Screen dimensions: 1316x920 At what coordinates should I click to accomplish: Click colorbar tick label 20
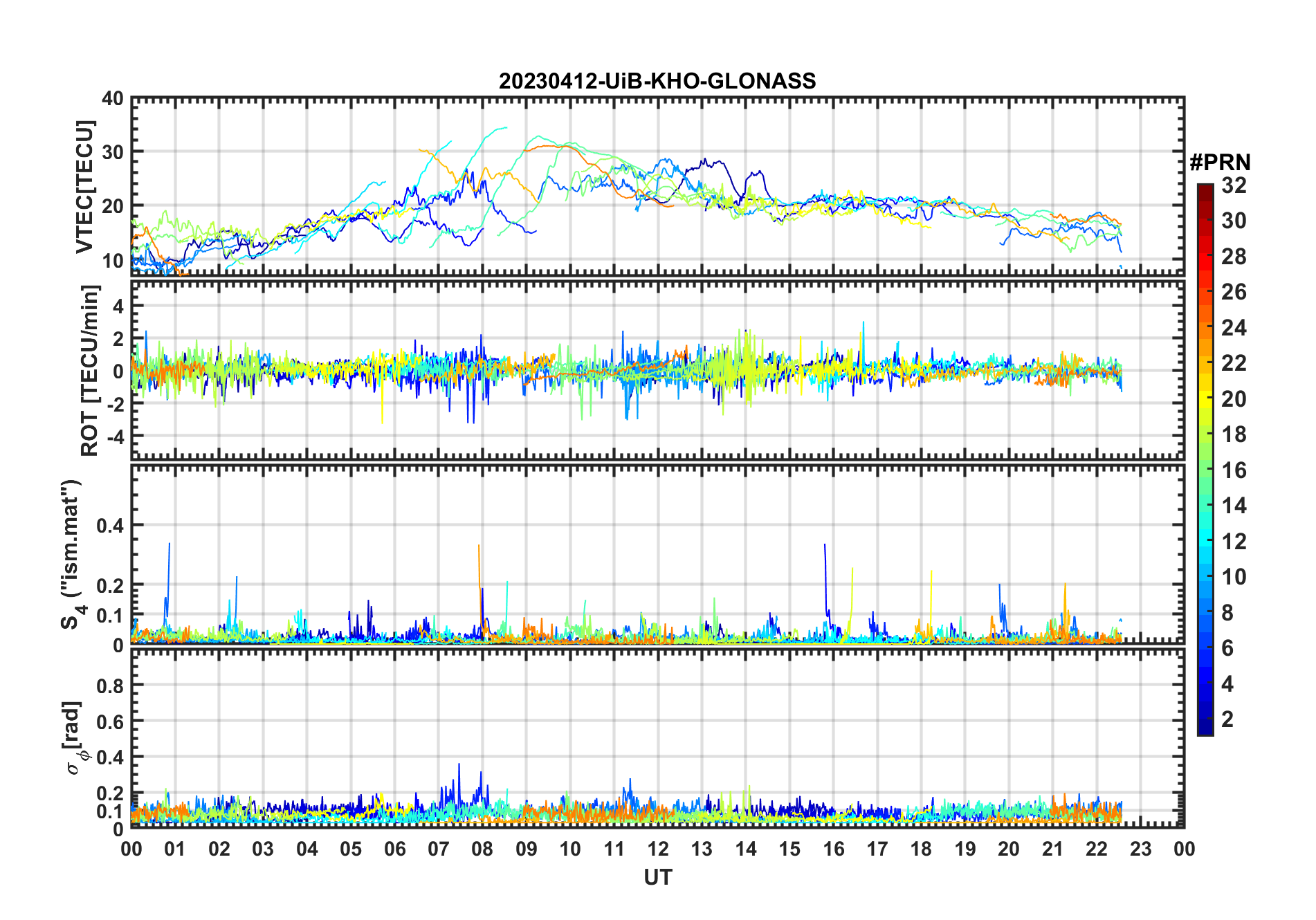pos(1234,399)
